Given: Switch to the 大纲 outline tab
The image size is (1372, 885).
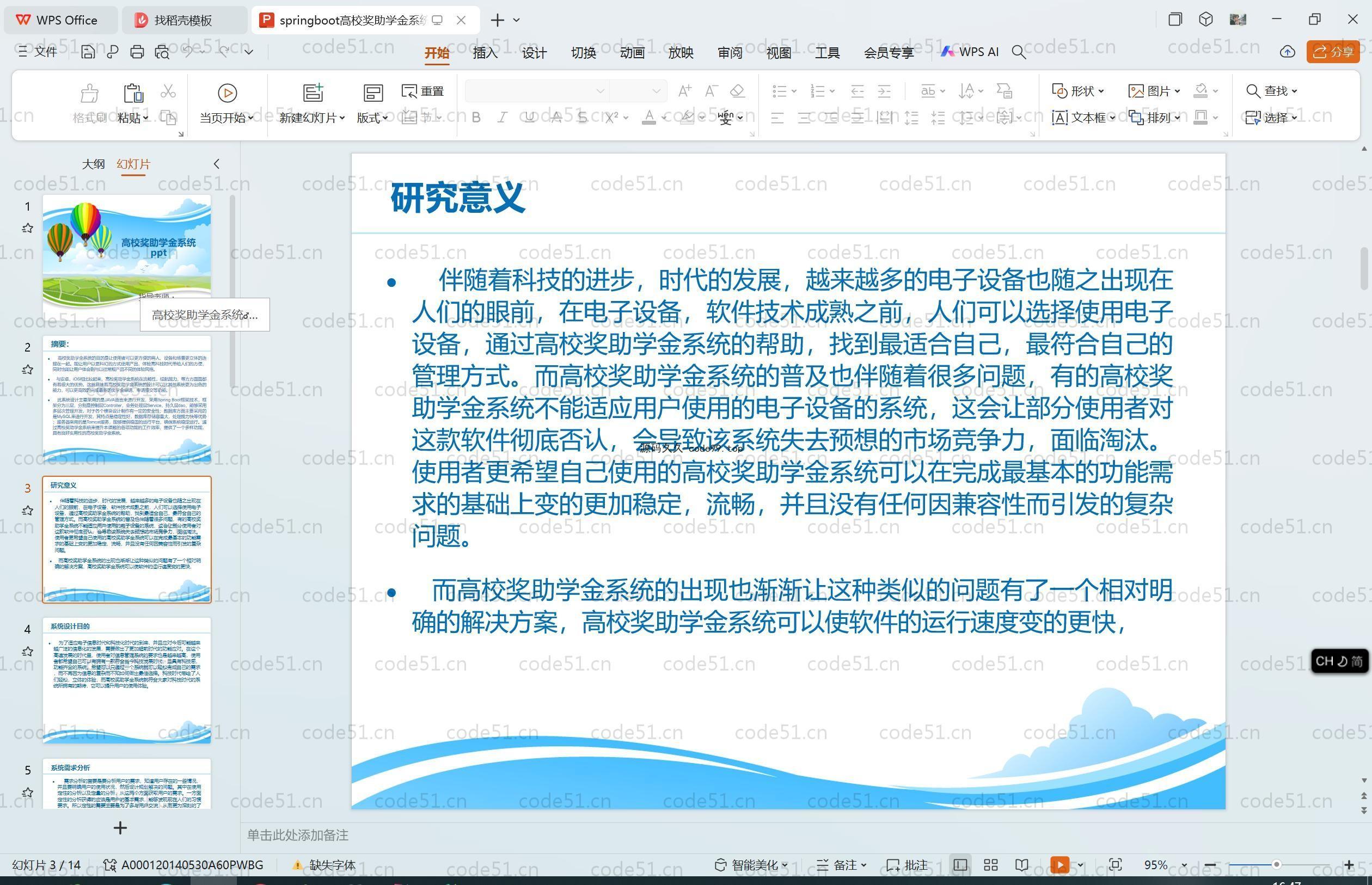Looking at the screenshot, I should coord(93,164).
